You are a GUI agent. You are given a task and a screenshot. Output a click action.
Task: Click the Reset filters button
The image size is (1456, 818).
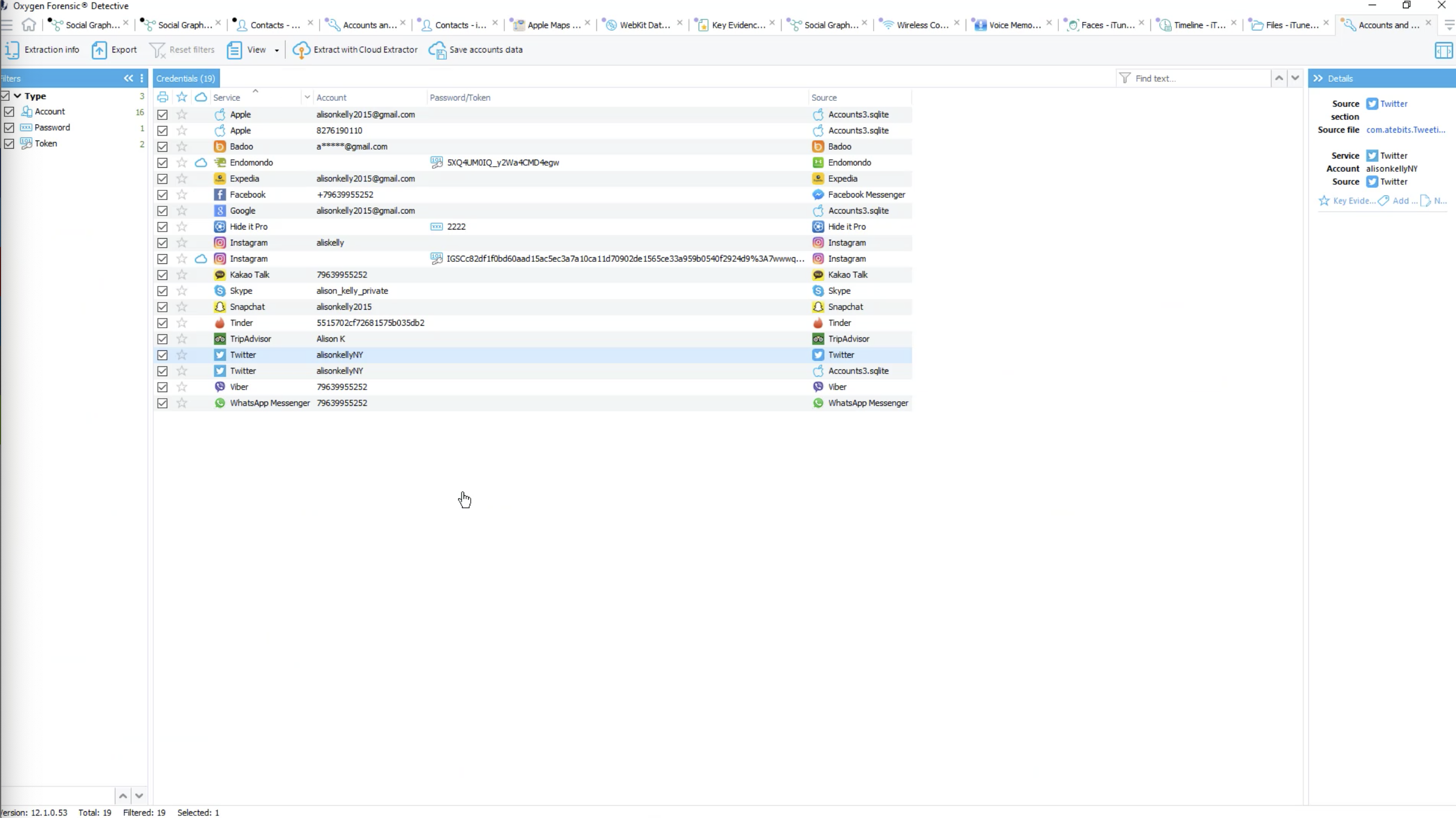pyautogui.click(x=182, y=50)
